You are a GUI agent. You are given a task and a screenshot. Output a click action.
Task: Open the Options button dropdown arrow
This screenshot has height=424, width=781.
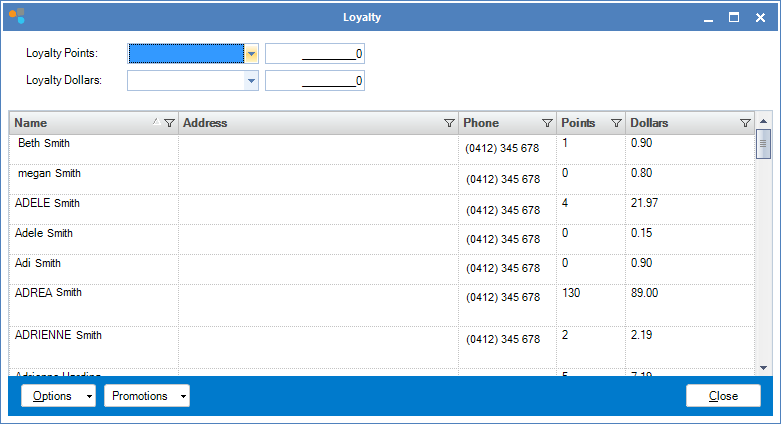click(x=90, y=396)
